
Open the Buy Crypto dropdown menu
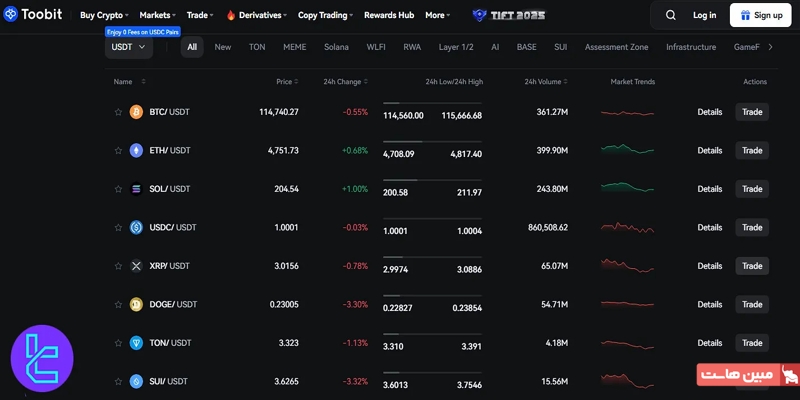point(105,15)
